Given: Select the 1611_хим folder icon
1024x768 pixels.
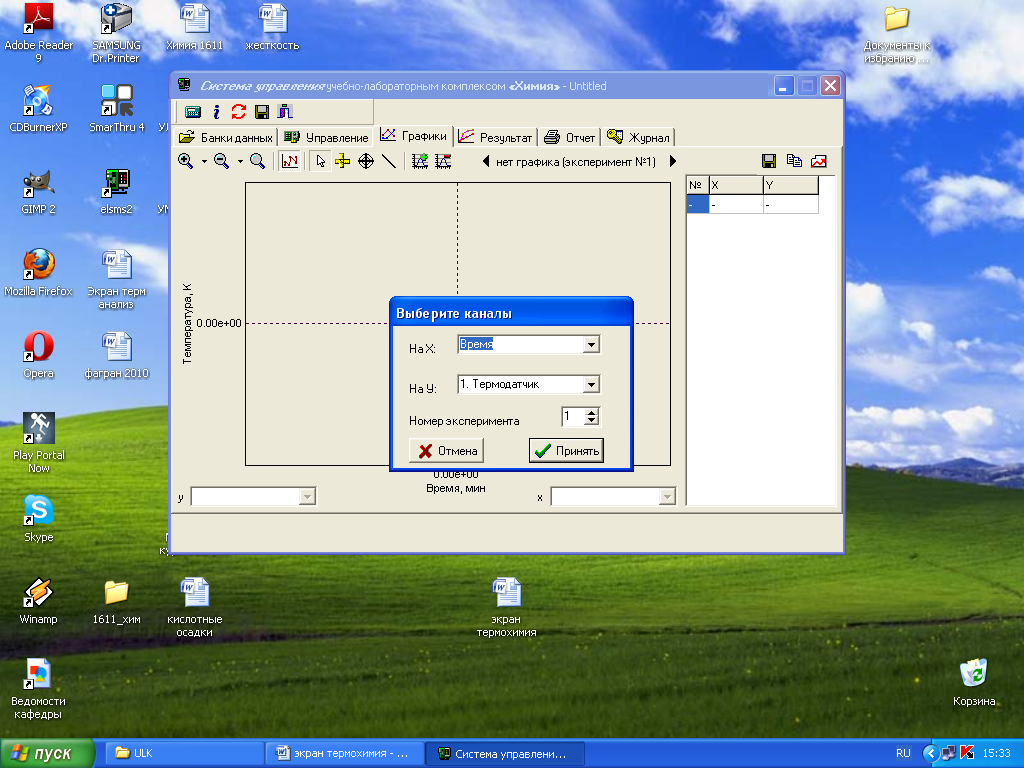Looking at the screenshot, I should click(116, 601).
